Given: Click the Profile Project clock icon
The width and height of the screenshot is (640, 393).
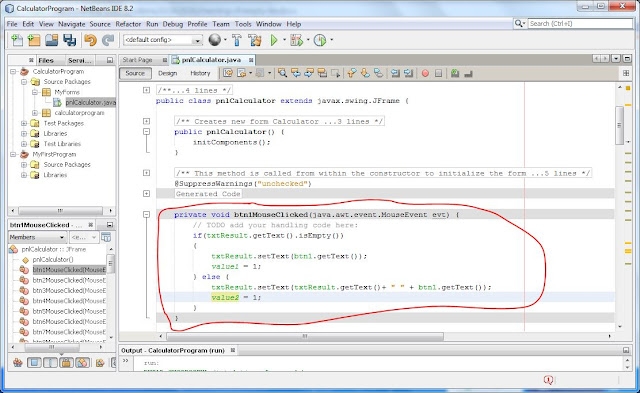Looking at the screenshot, I should tap(320, 40).
